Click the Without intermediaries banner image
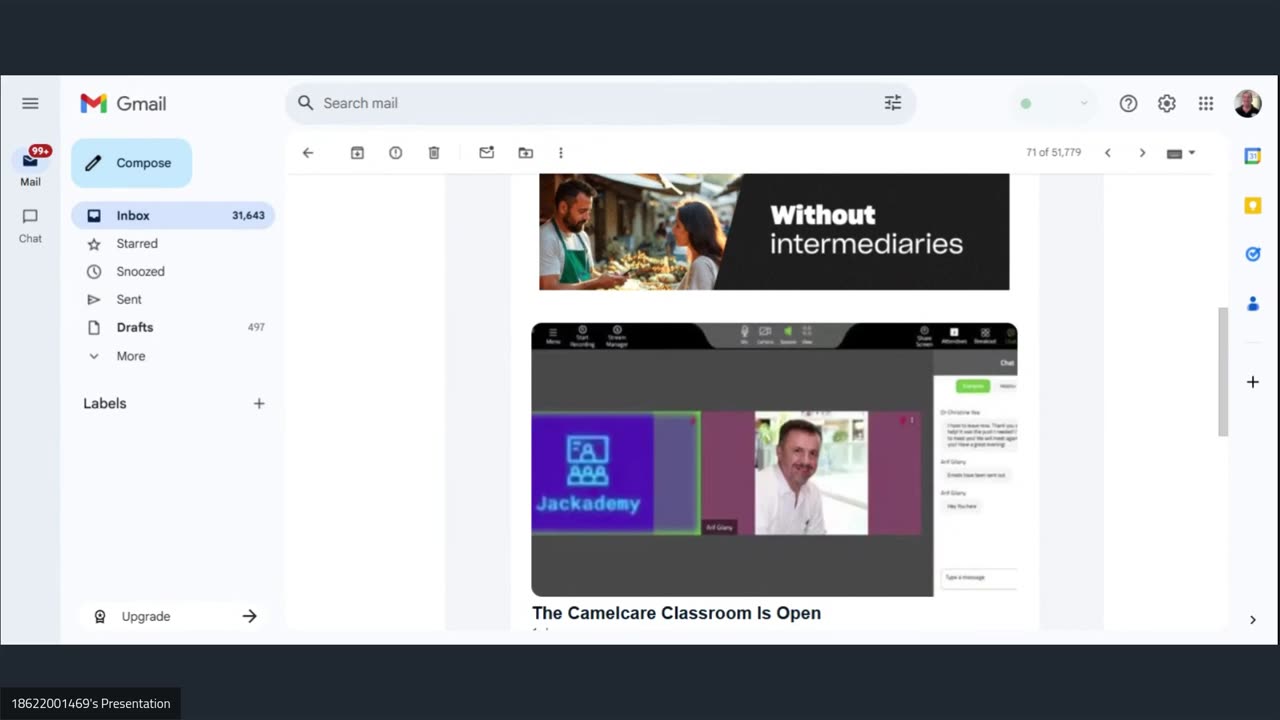This screenshot has width=1280, height=720. (774, 232)
